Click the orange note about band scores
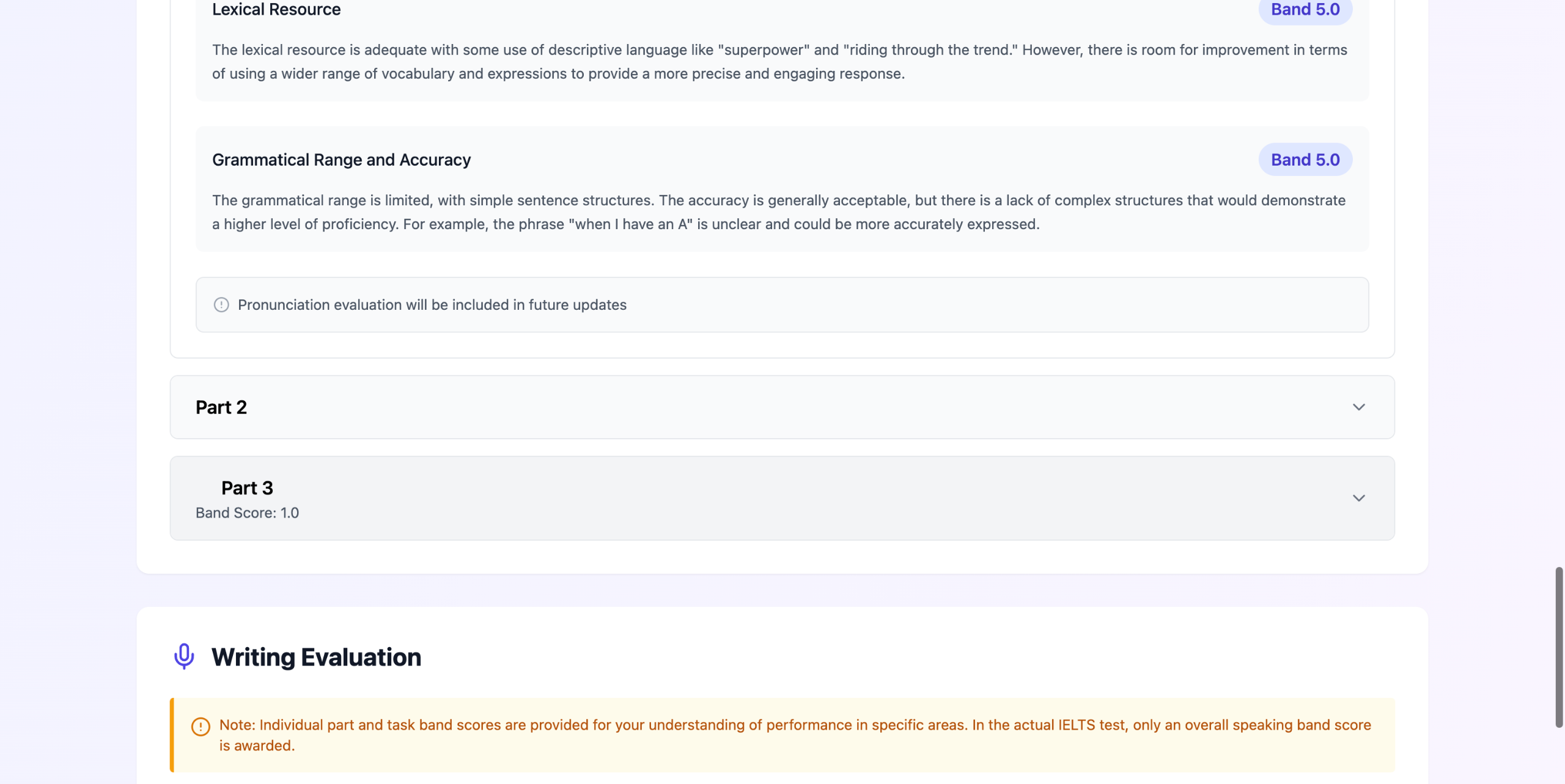Screen dimensions: 1565x784 [x=782, y=735]
